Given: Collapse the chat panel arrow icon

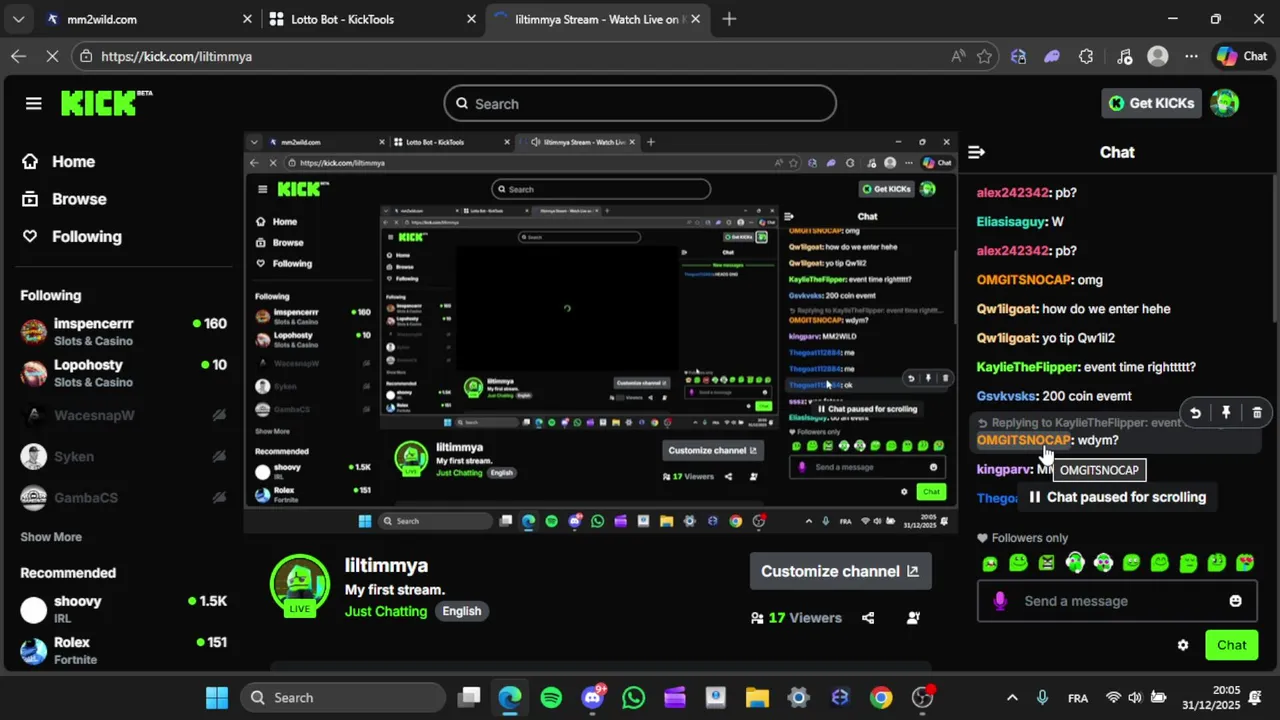Looking at the screenshot, I should (977, 152).
